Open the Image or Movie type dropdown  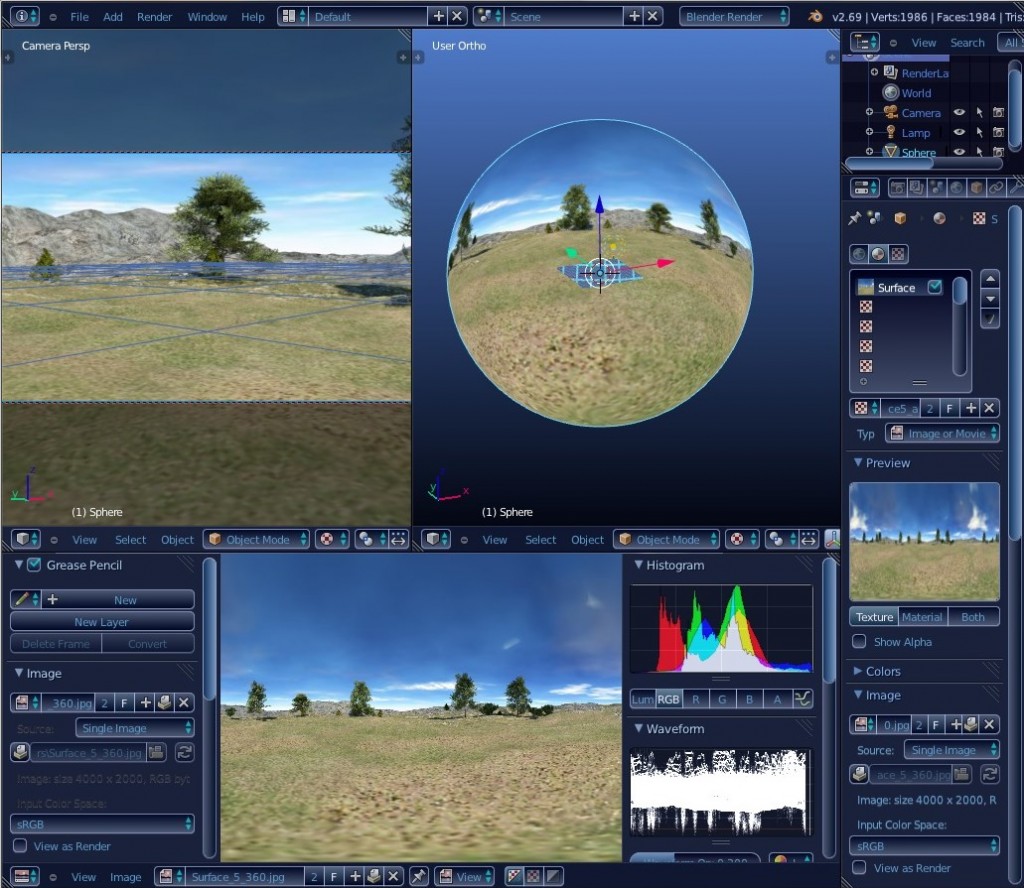click(943, 433)
